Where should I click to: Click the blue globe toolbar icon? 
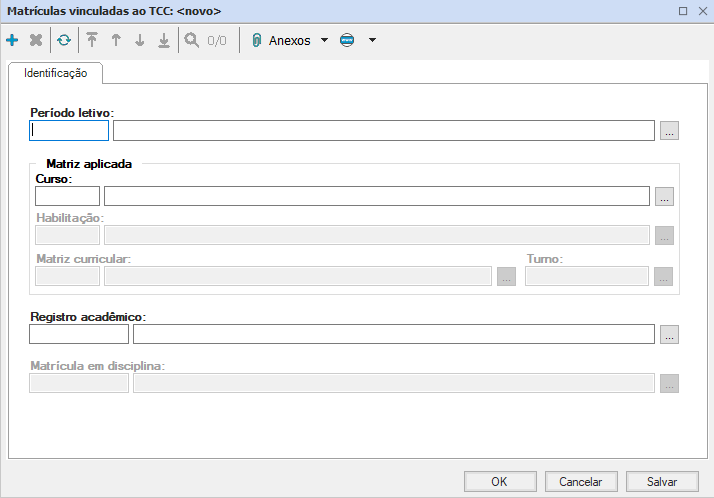pos(347,41)
